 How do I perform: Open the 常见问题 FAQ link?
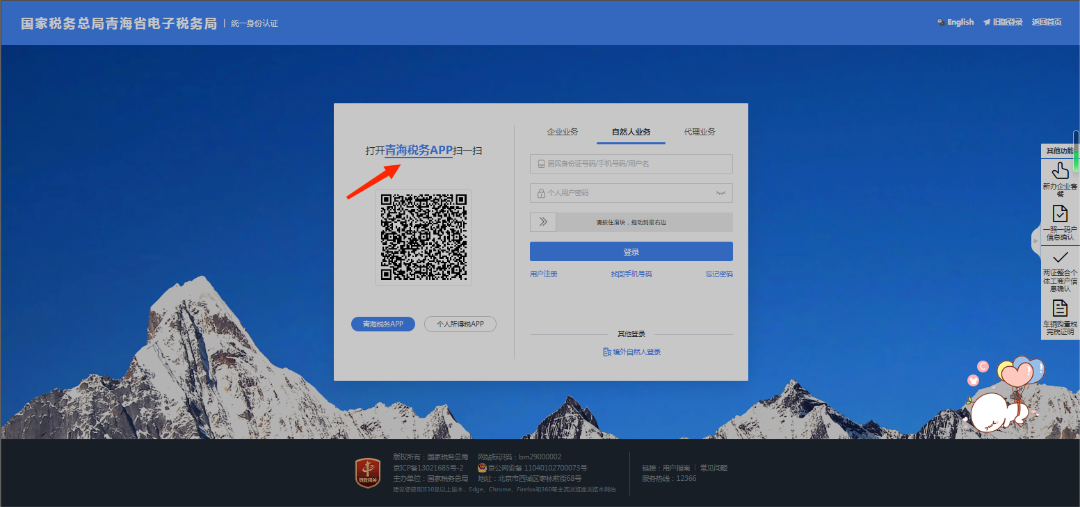point(714,468)
